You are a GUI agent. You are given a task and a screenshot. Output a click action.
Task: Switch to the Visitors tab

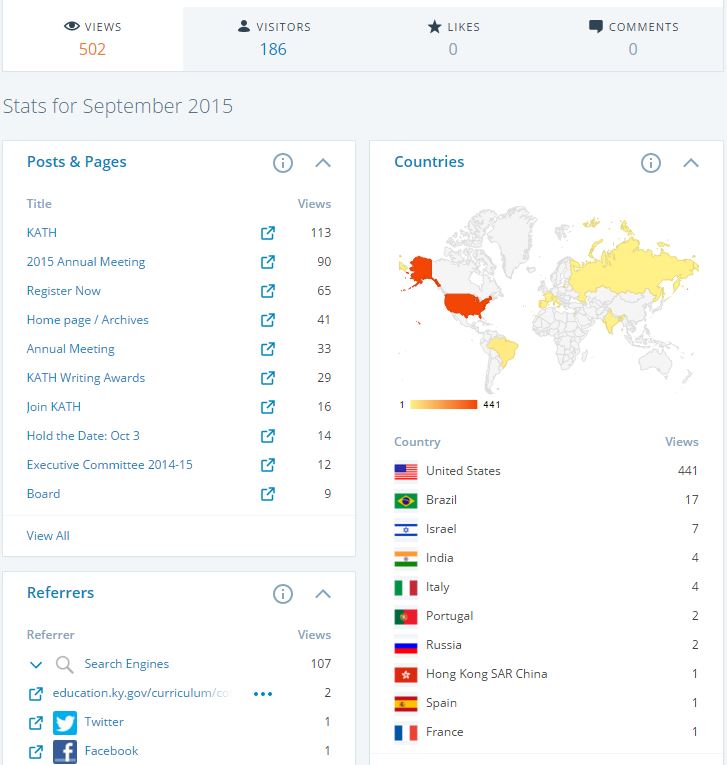(273, 38)
